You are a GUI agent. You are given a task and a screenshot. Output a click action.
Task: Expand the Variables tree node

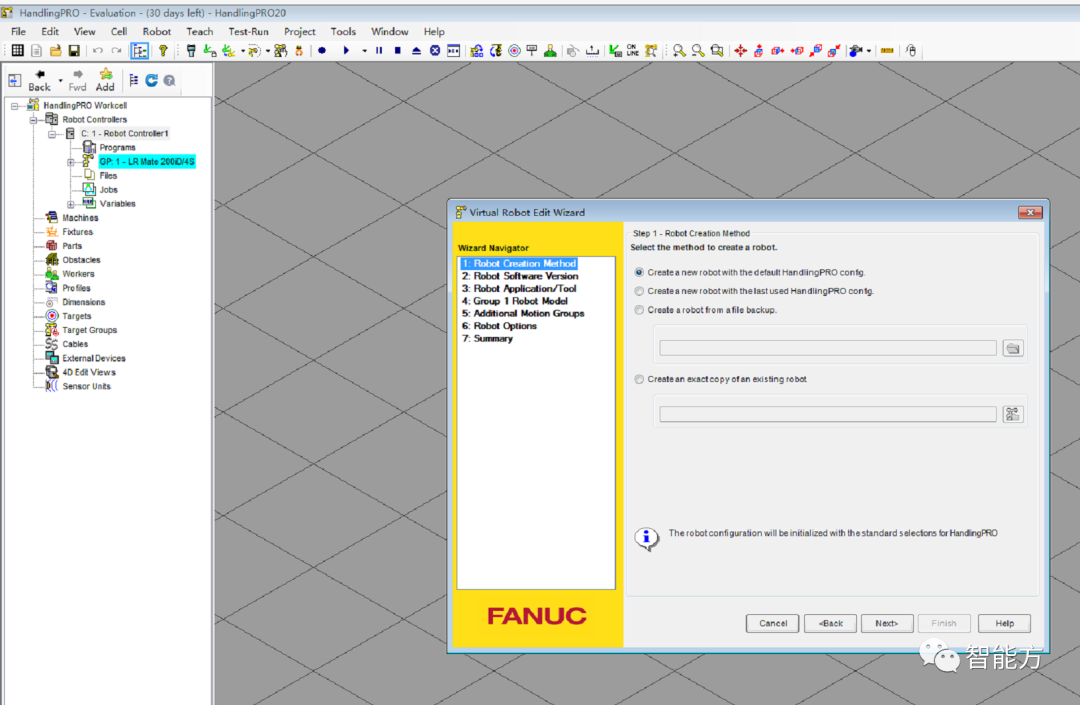pyautogui.click(x=70, y=204)
